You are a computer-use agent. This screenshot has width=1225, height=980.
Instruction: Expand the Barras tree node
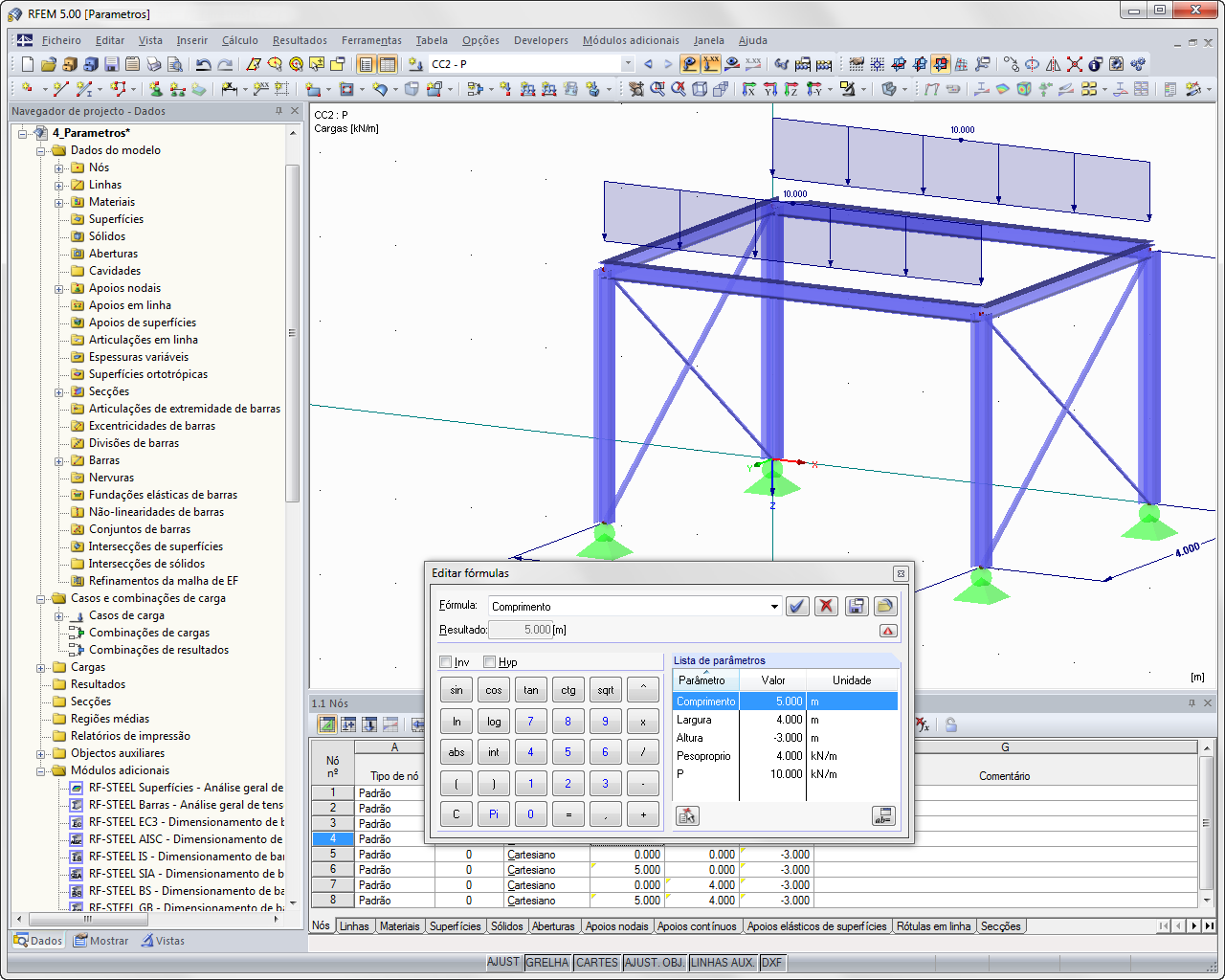click(59, 460)
